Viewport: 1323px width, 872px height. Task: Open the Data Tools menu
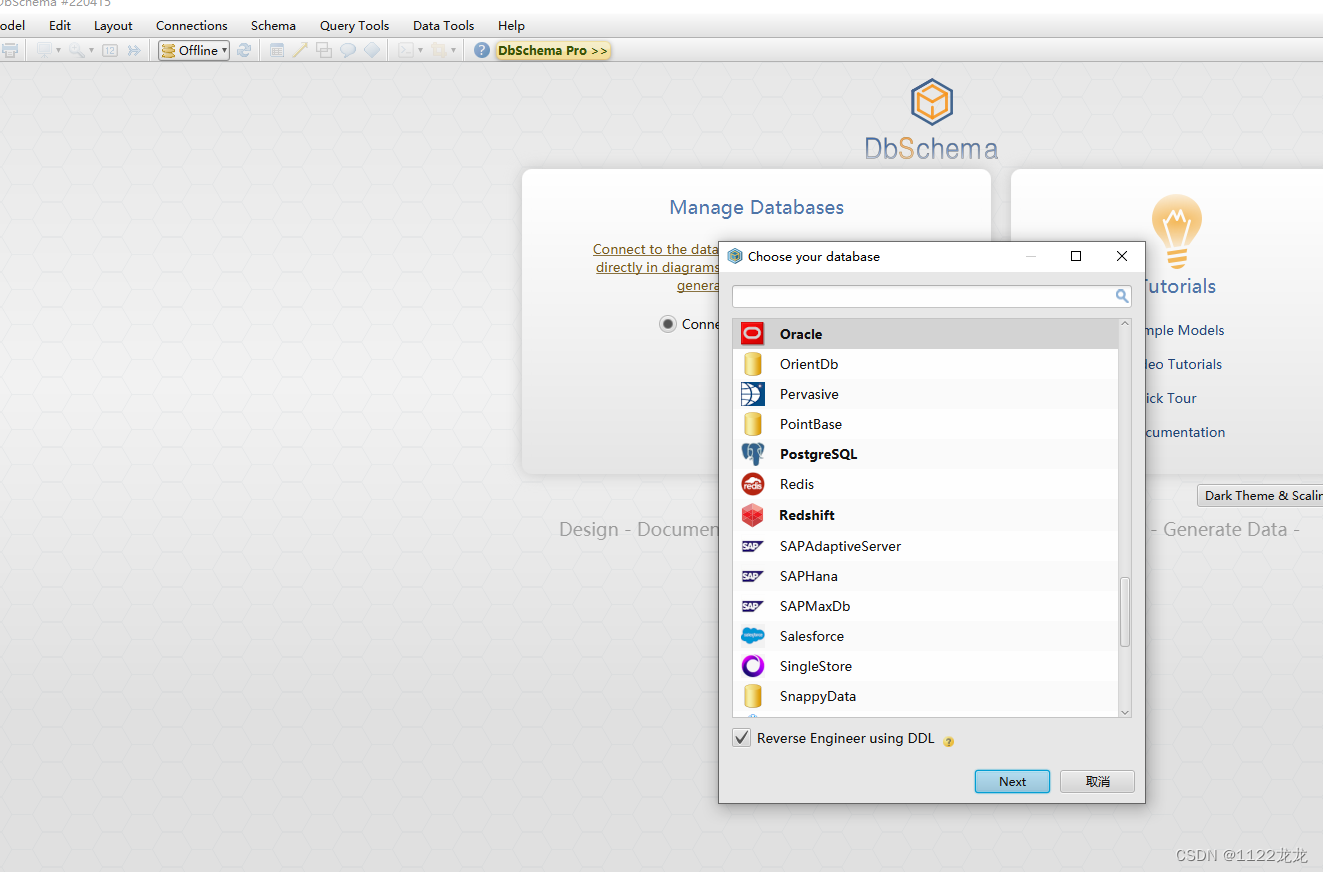tap(444, 25)
